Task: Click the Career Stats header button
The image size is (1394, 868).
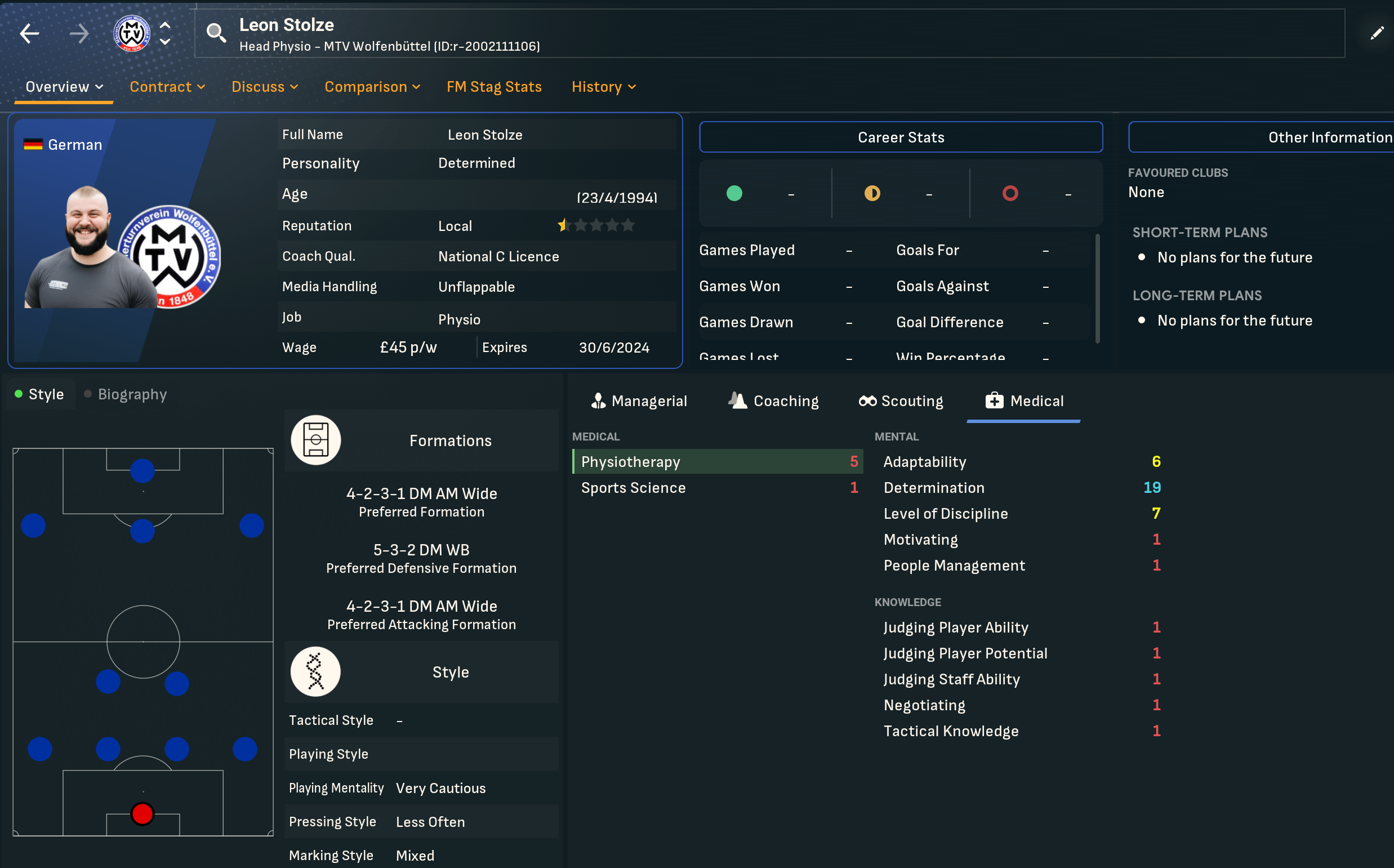Action: click(x=901, y=137)
